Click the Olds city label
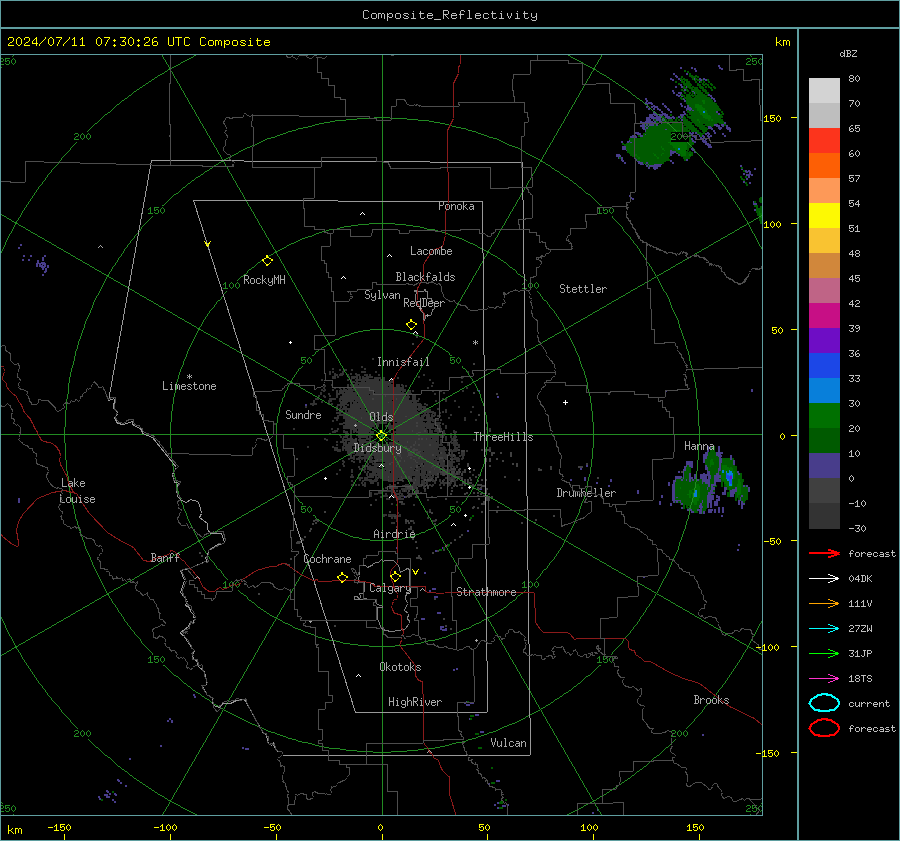This screenshot has width=900, height=841. tap(381, 417)
